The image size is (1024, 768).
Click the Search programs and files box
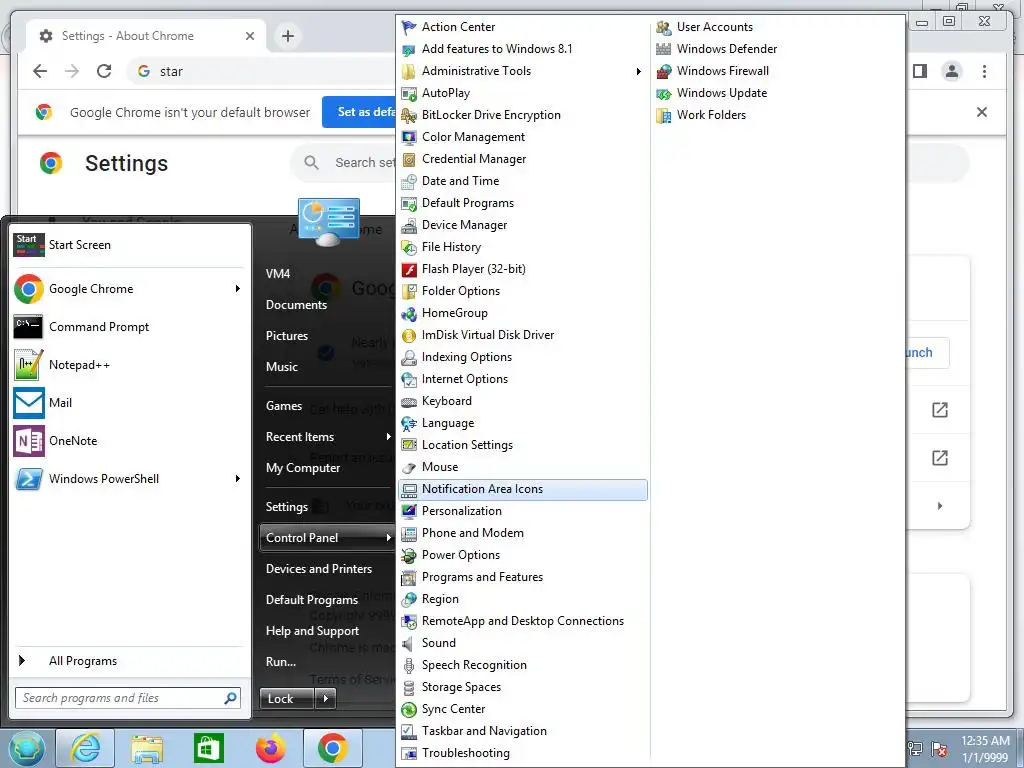pos(128,698)
